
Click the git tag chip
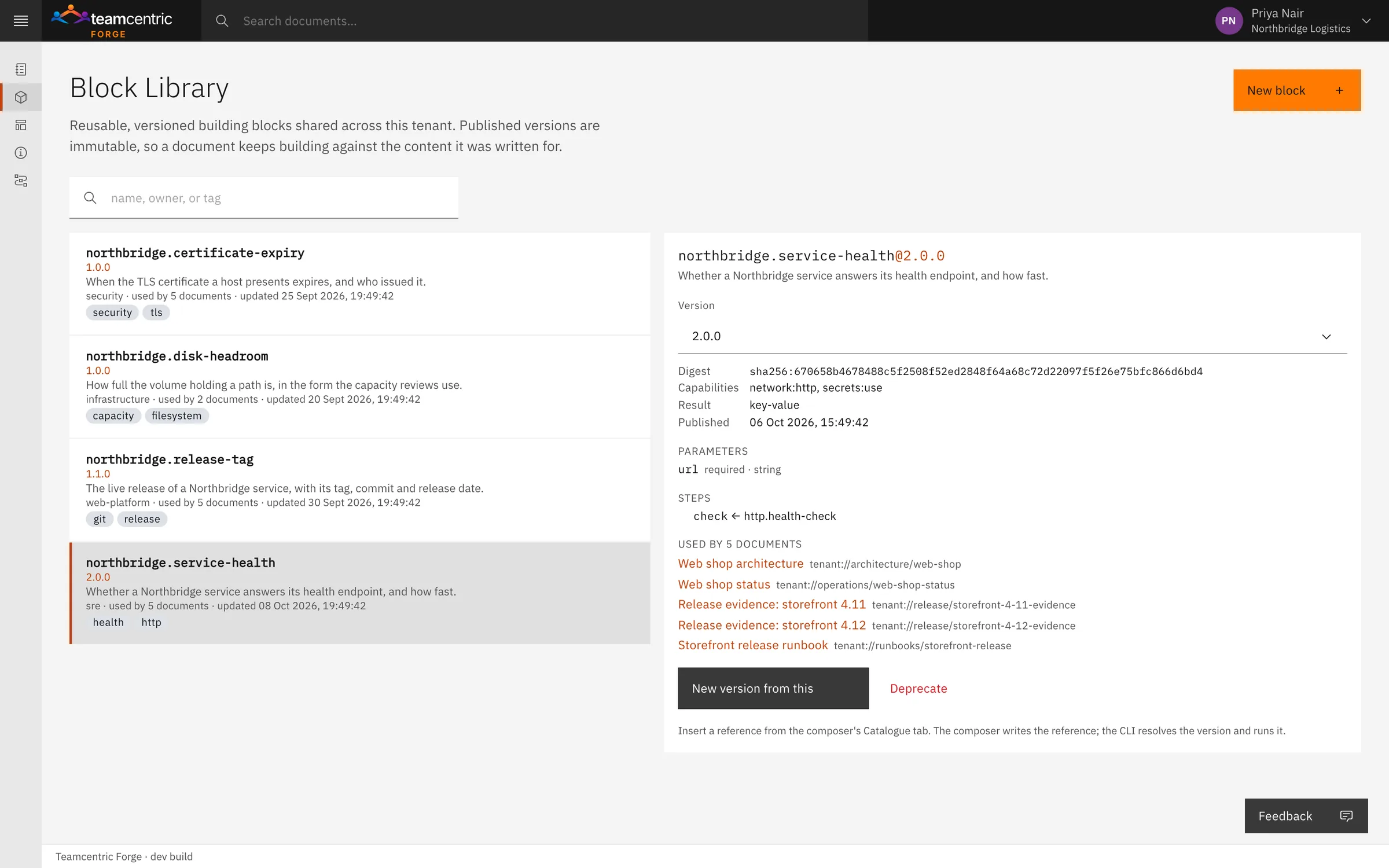click(100, 519)
